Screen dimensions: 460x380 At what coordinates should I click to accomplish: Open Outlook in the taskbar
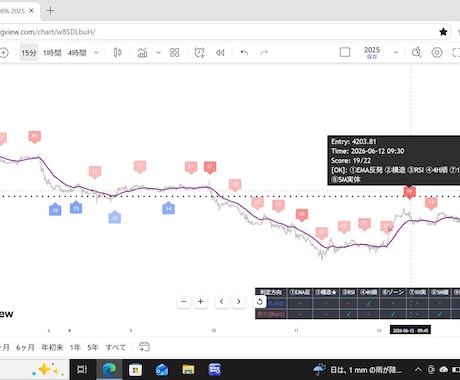162,369
